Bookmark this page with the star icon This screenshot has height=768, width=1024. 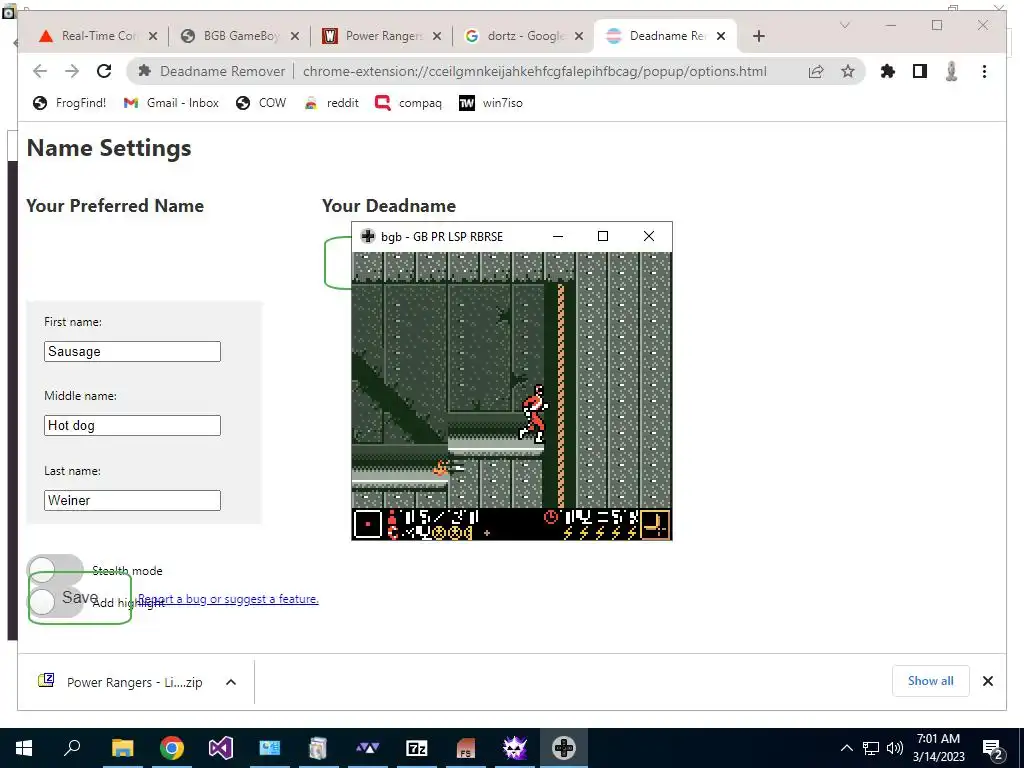point(848,71)
